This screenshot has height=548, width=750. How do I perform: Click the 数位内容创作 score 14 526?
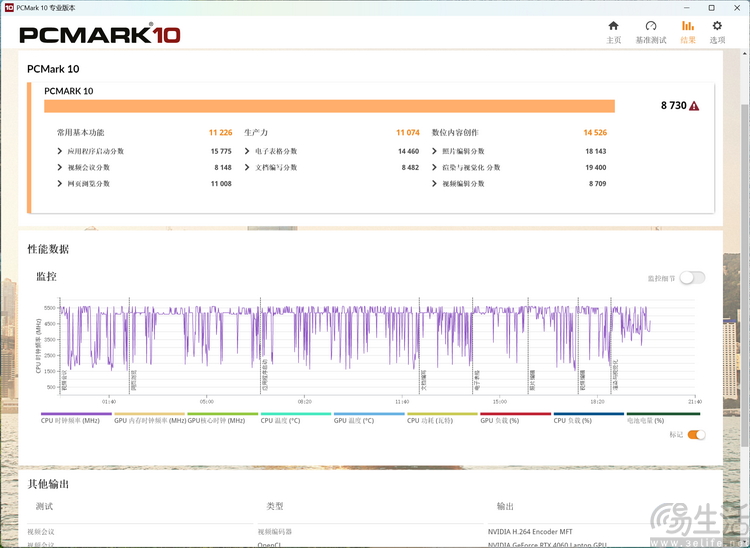(595, 132)
